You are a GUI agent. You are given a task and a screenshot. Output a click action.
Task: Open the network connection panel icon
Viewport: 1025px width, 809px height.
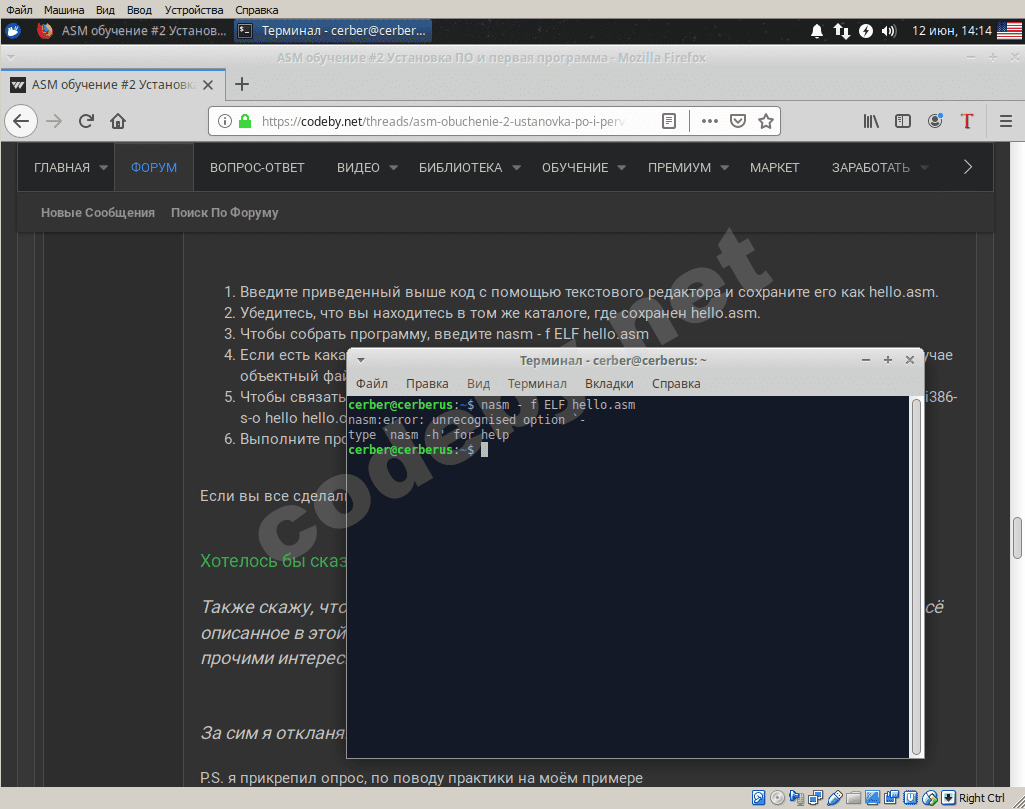click(x=841, y=31)
